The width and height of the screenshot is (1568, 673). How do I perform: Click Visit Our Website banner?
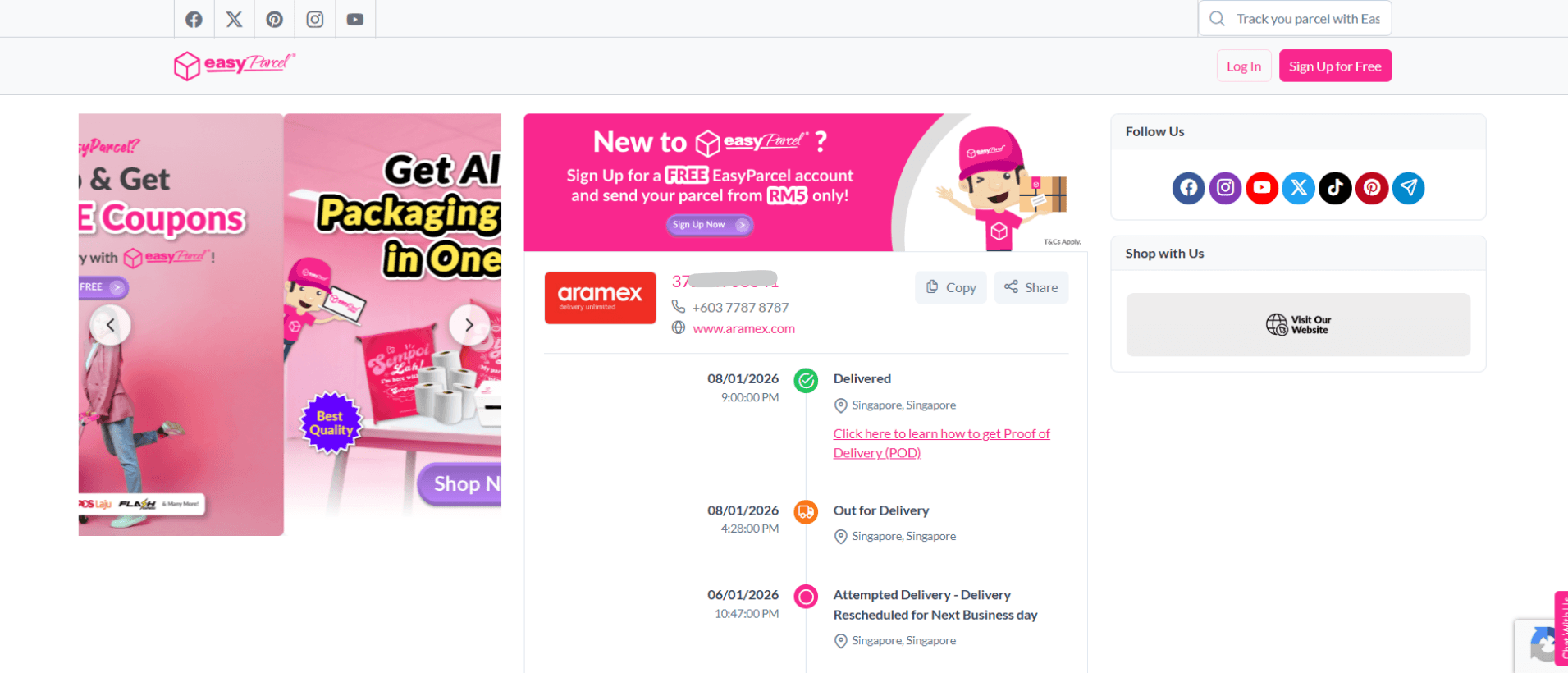coord(1298,324)
